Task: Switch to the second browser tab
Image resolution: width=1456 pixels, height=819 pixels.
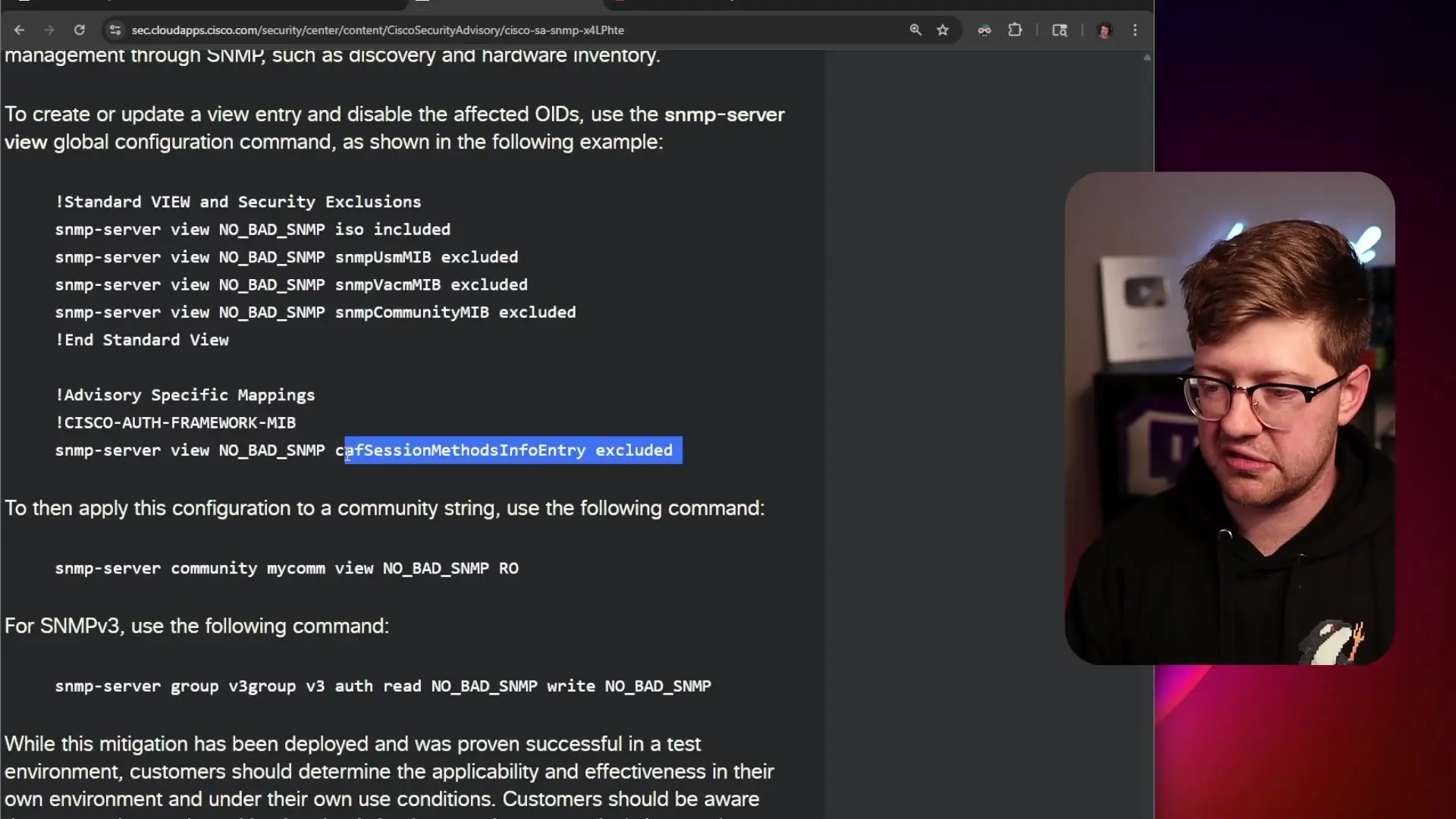Action: point(500,5)
